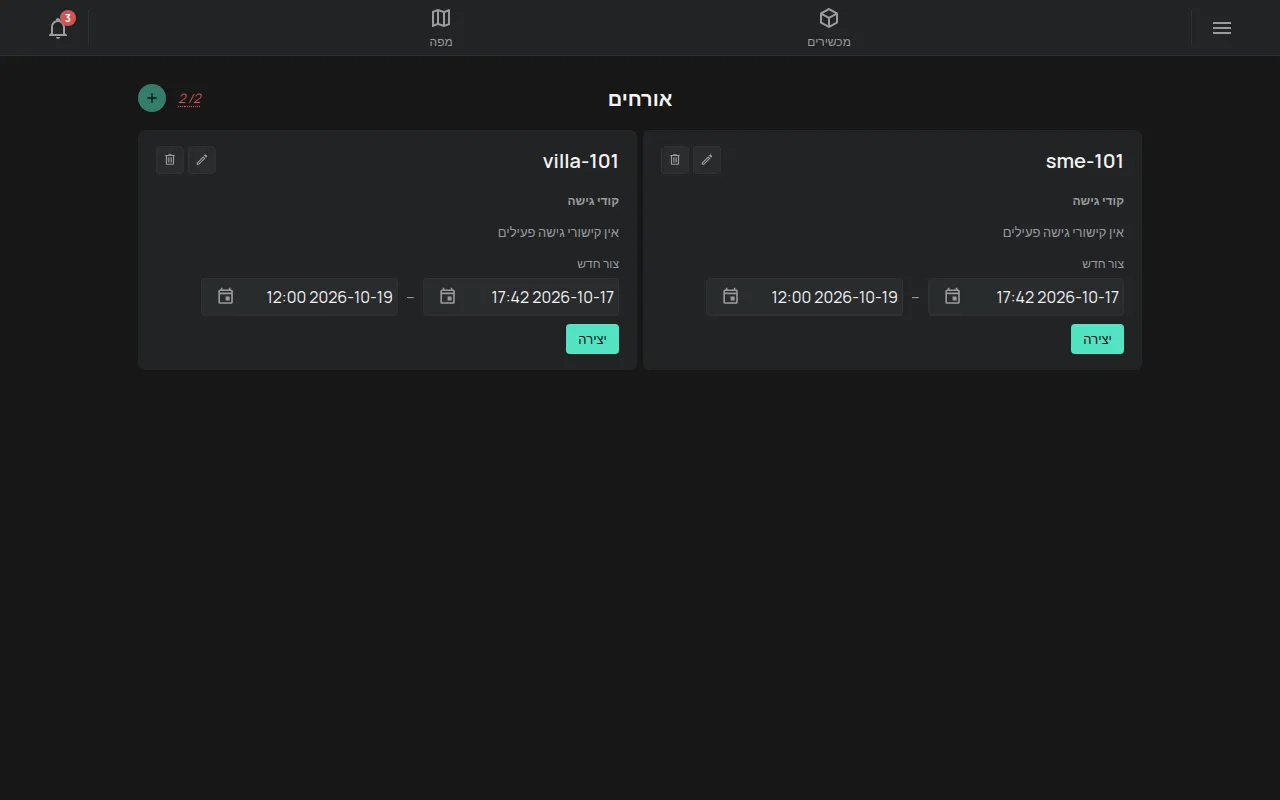The image size is (1280, 800).
Task: Click the 2/2 guest count label
Action: (x=190, y=98)
